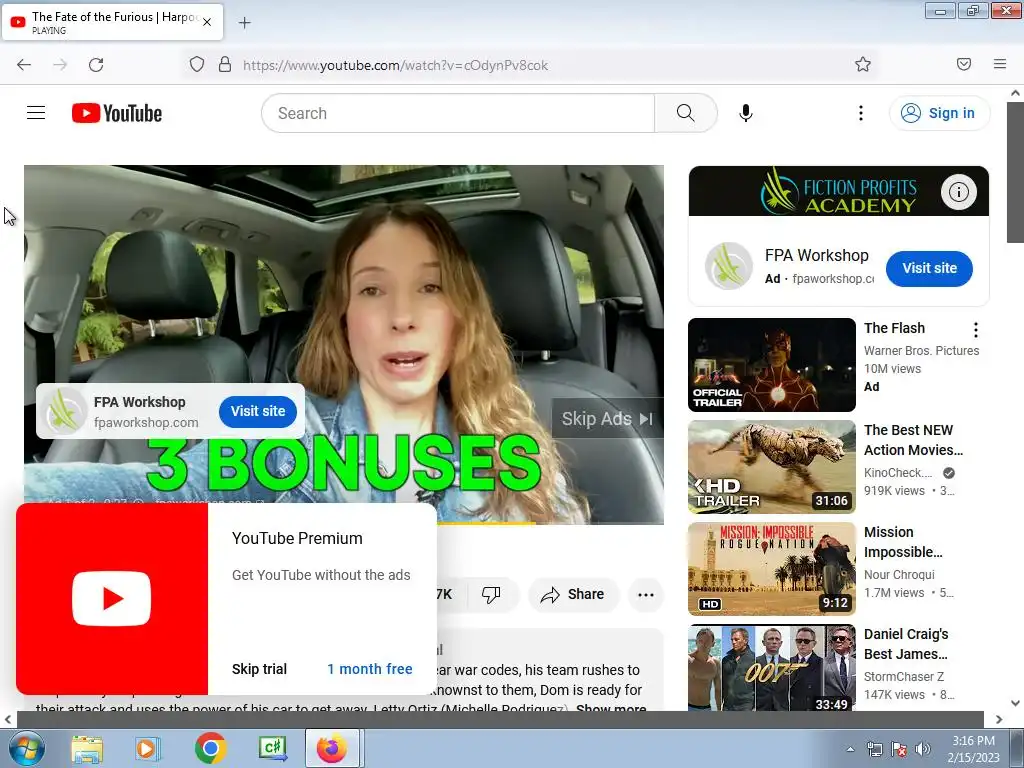Click the Sign in button
1024x768 pixels.
coord(939,113)
